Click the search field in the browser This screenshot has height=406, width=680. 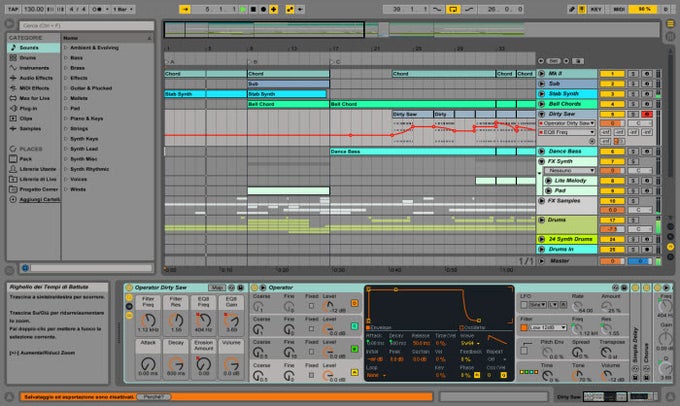point(86,26)
